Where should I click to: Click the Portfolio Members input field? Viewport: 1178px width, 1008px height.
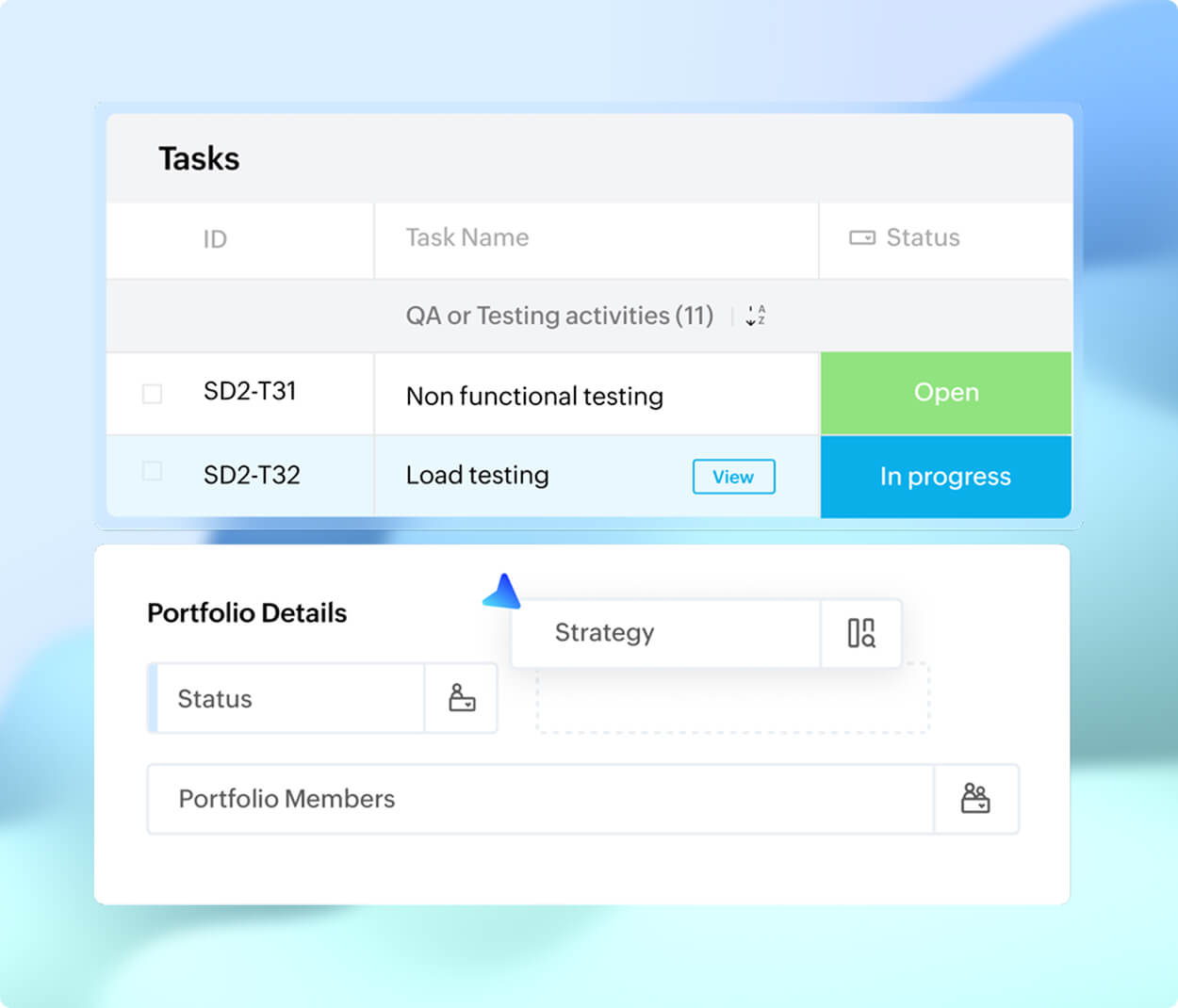471,799
